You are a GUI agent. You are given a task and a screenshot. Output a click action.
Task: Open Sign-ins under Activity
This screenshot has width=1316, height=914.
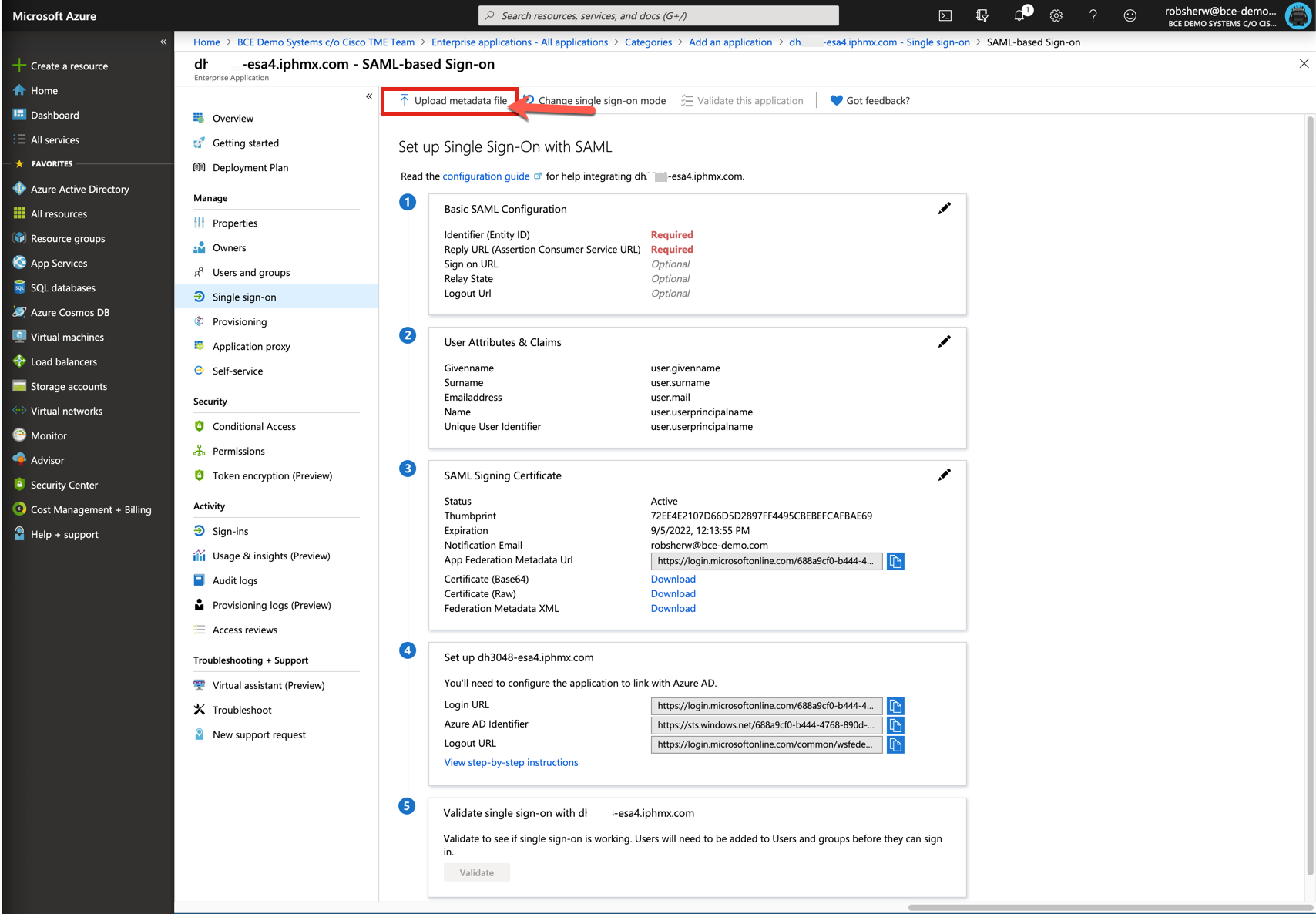point(230,532)
